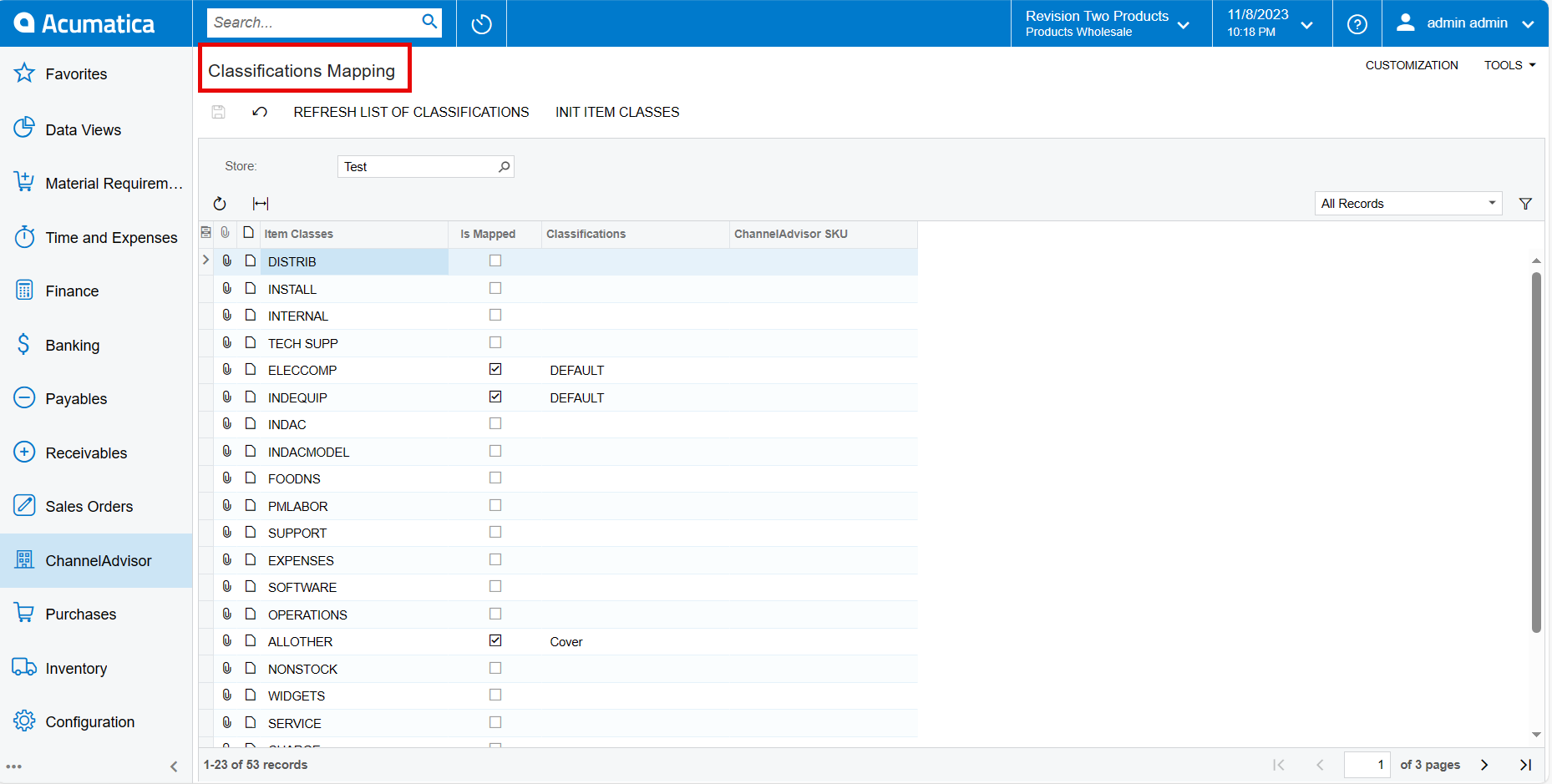Open admin admin user menu
The width and height of the screenshot is (1552, 784).
click(1467, 23)
